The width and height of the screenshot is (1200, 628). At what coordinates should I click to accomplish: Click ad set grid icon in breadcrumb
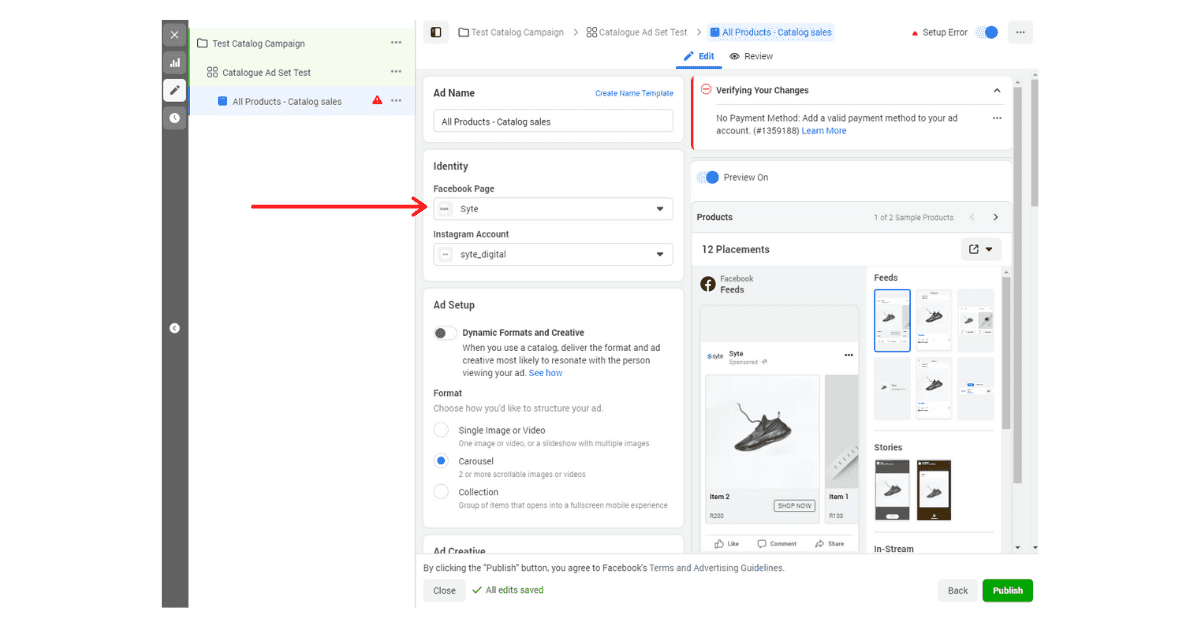pyautogui.click(x=592, y=32)
